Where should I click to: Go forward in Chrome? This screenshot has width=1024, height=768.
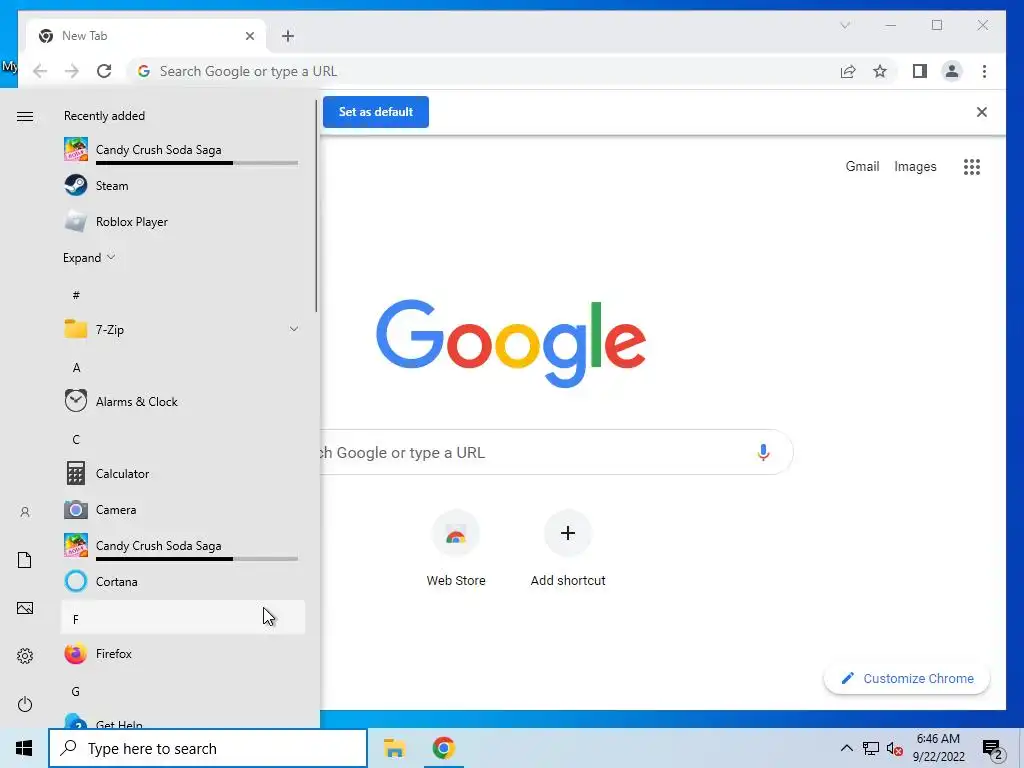pyautogui.click(x=72, y=71)
